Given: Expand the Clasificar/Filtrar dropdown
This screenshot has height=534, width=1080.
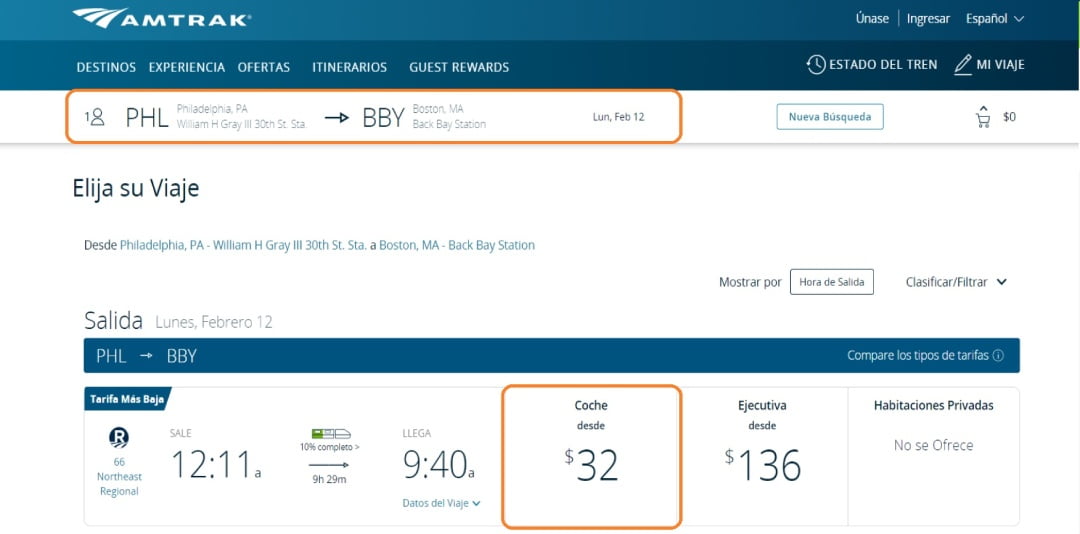Looking at the screenshot, I should [957, 282].
